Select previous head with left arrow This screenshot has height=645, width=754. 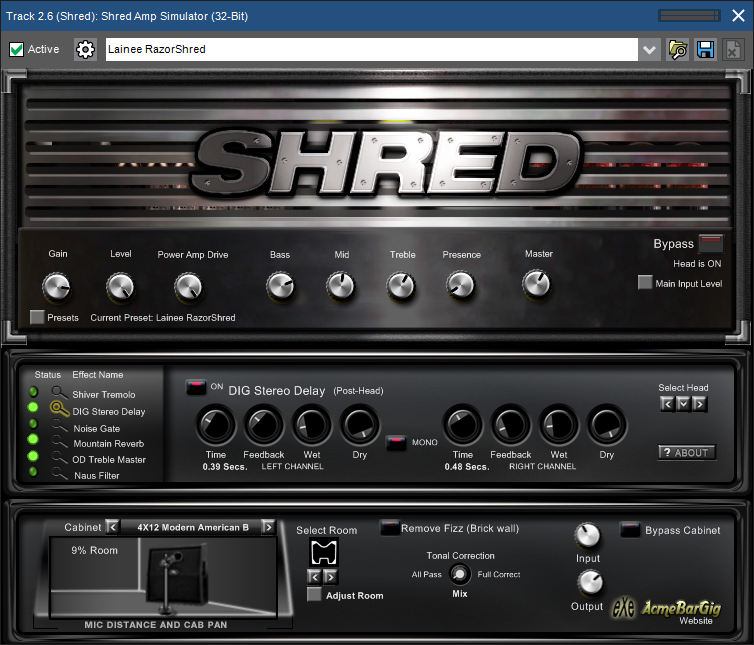[x=667, y=404]
